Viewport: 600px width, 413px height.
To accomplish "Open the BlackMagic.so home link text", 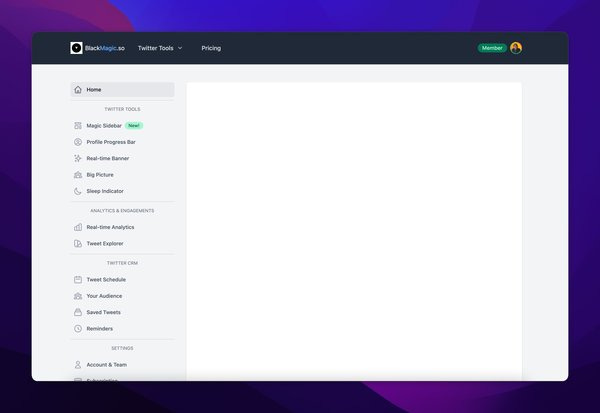I will point(105,48).
